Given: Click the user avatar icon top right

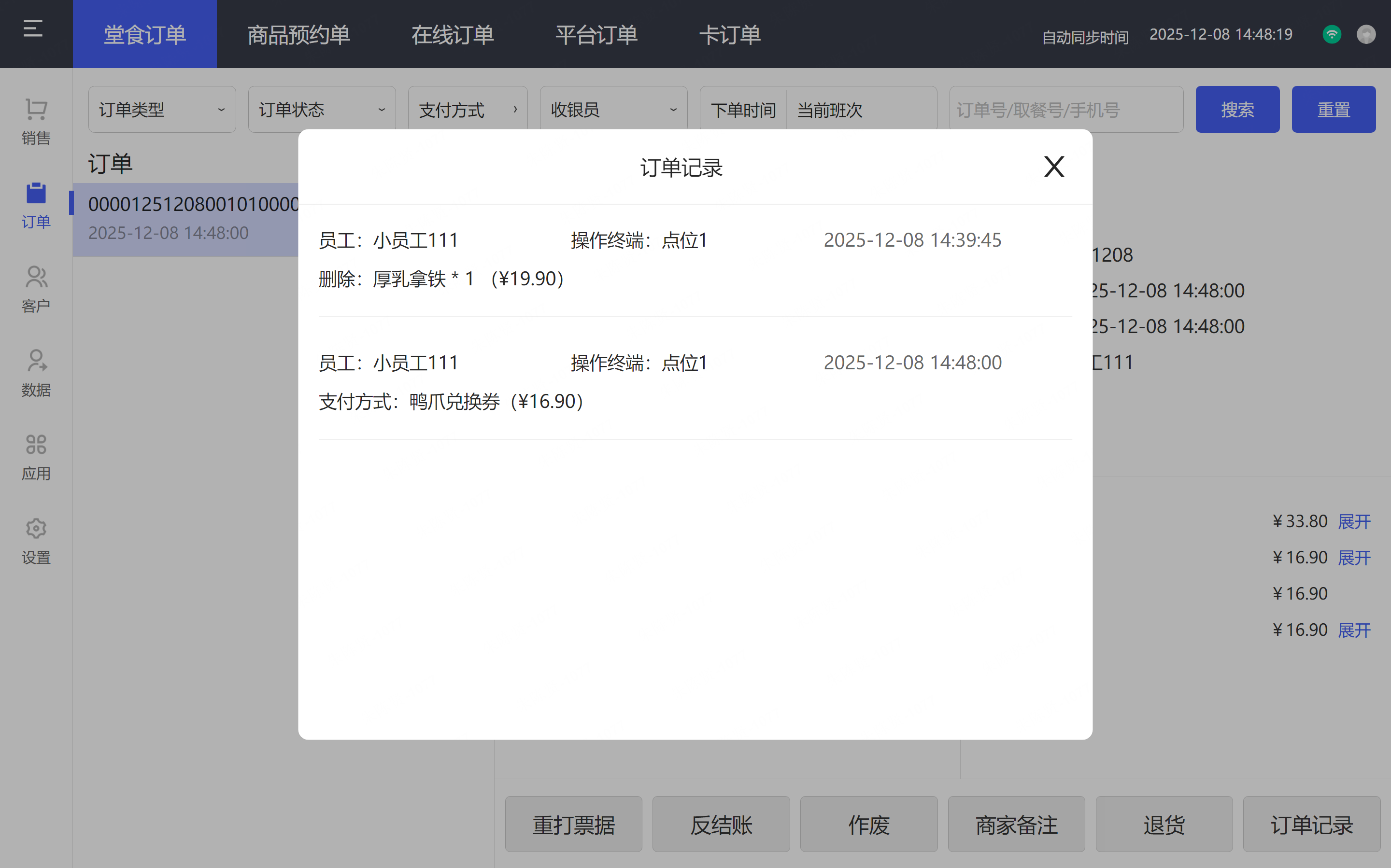Looking at the screenshot, I should tap(1366, 34).
